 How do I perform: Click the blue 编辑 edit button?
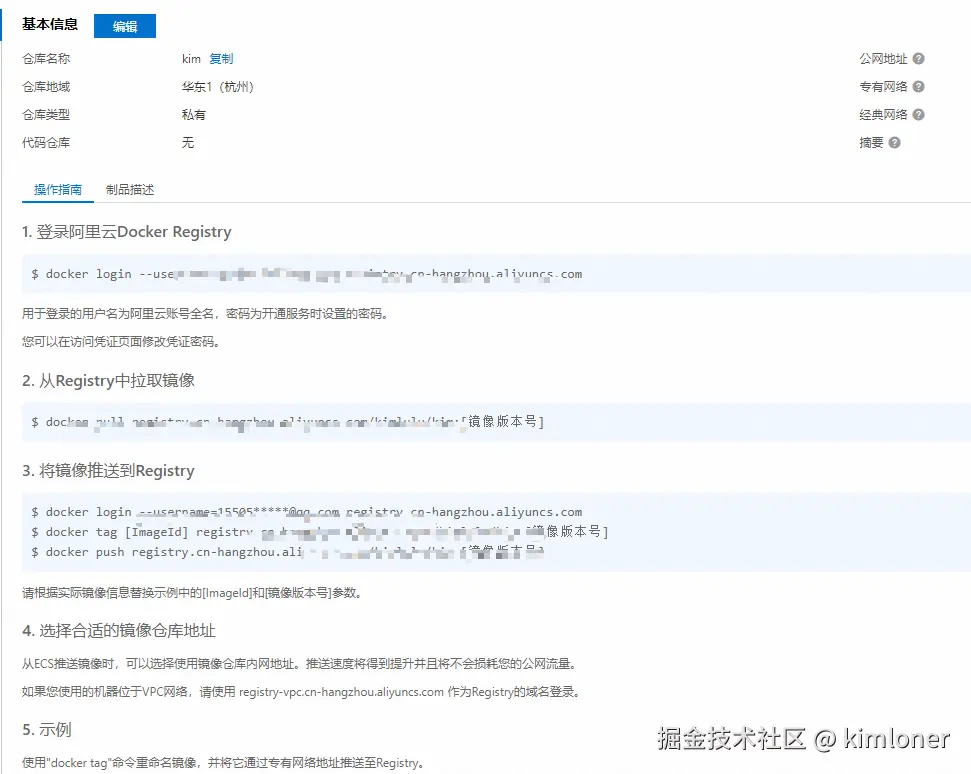(124, 26)
